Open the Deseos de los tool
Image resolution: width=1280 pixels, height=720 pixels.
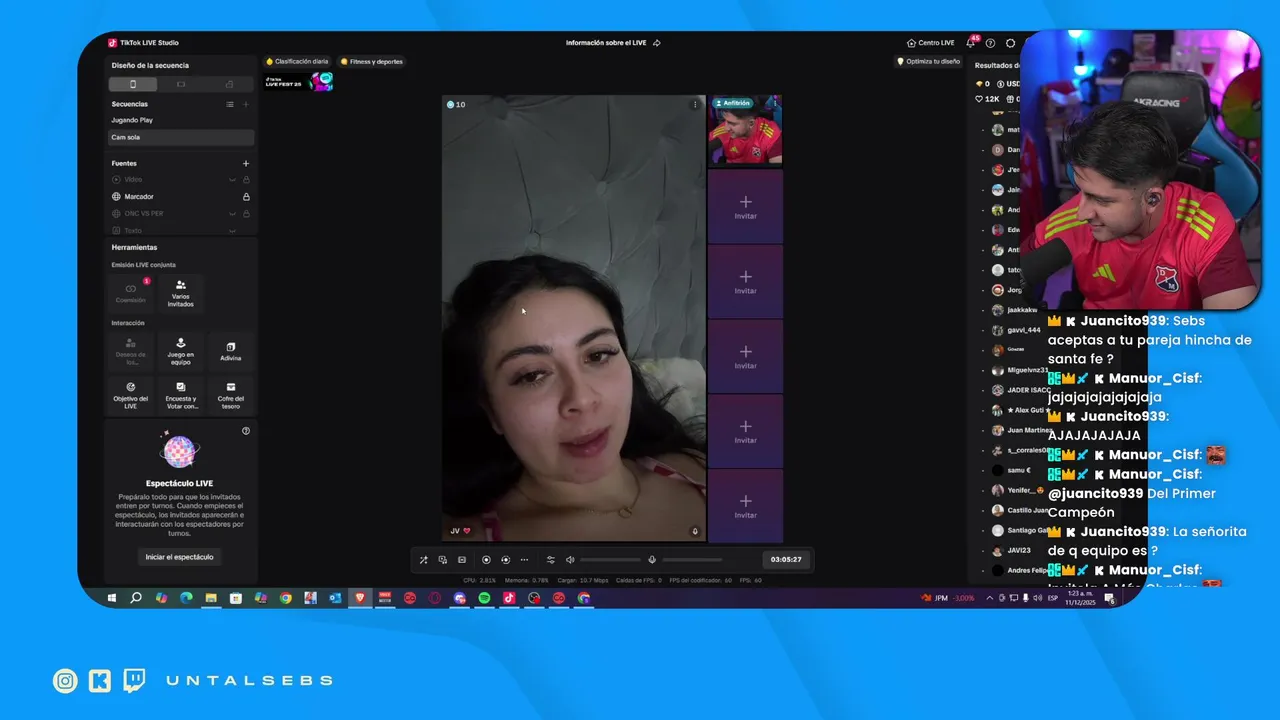130,352
